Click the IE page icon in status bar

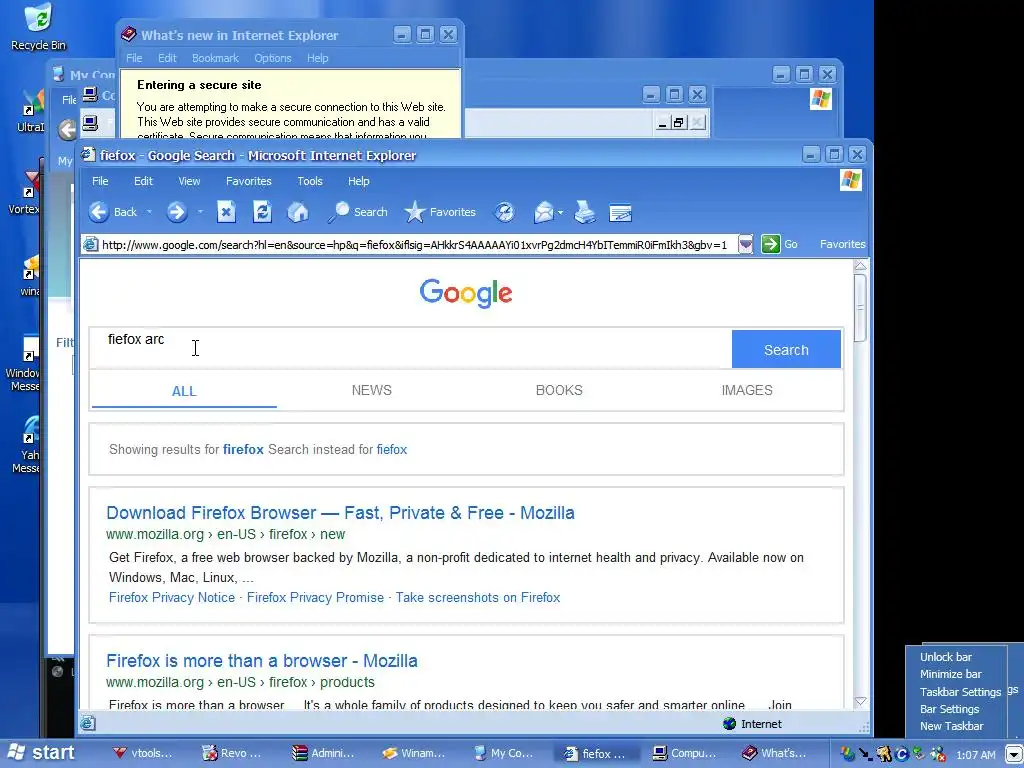point(88,723)
